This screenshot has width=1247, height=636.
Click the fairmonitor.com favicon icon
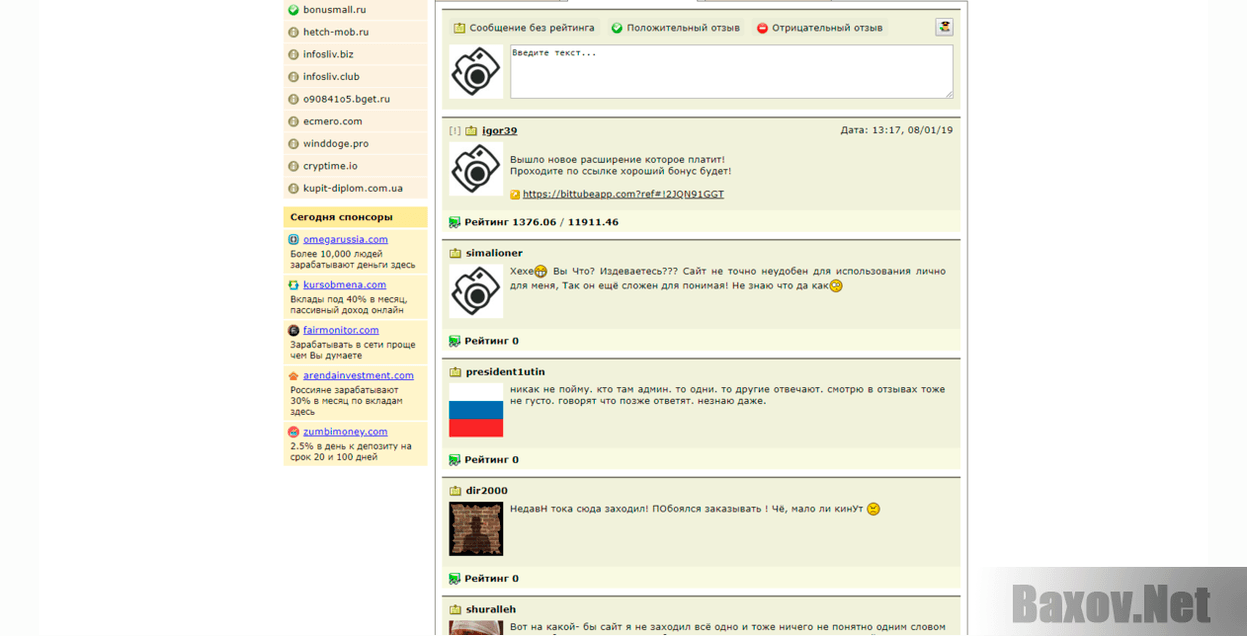[294, 331]
